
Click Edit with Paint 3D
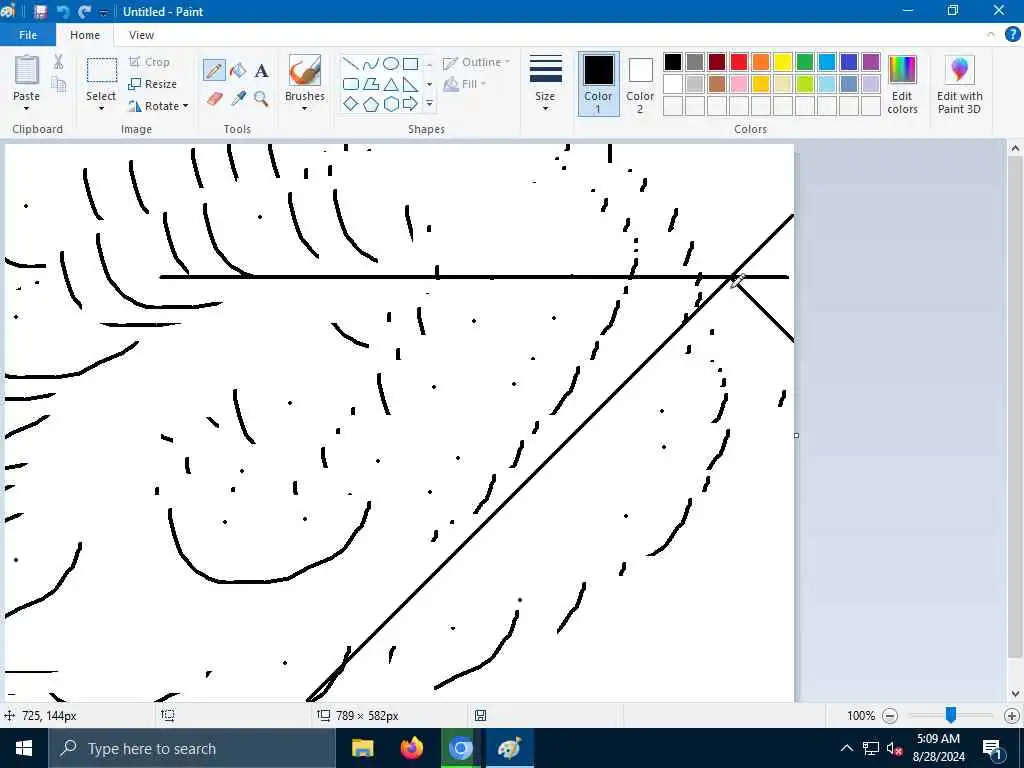click(959, 84)
